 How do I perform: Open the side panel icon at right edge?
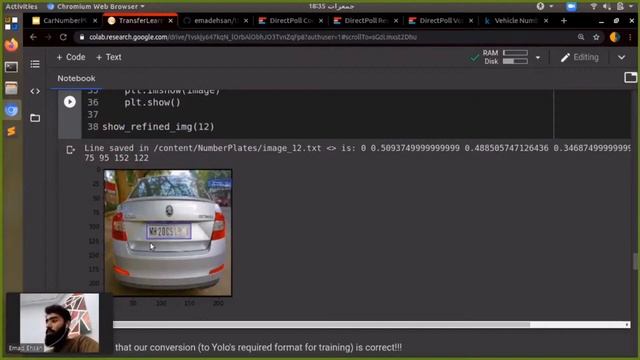click(x=631, y=78)
